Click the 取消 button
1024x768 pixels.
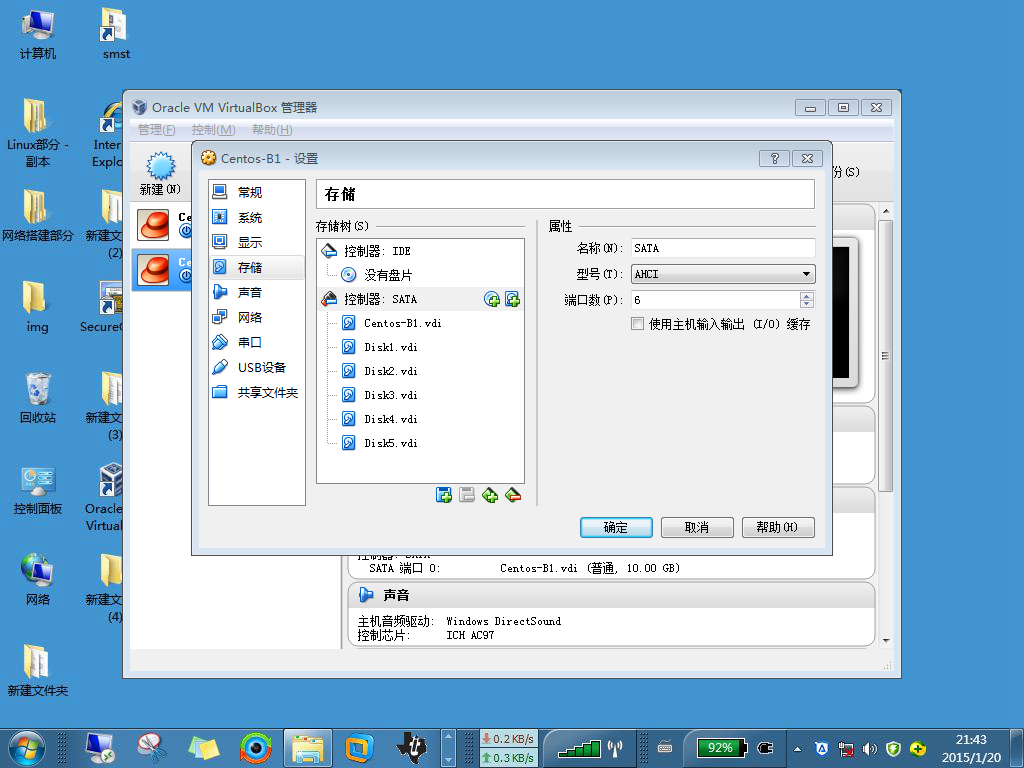pyautogui.click(x=697, y=527)
